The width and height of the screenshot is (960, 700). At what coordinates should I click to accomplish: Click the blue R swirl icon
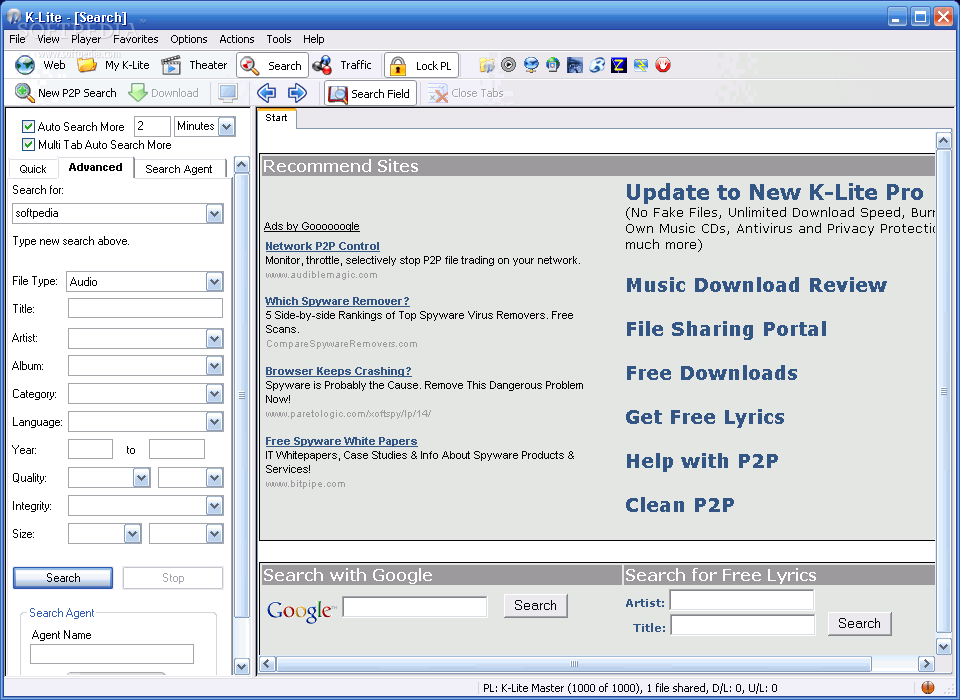(597, 65)
